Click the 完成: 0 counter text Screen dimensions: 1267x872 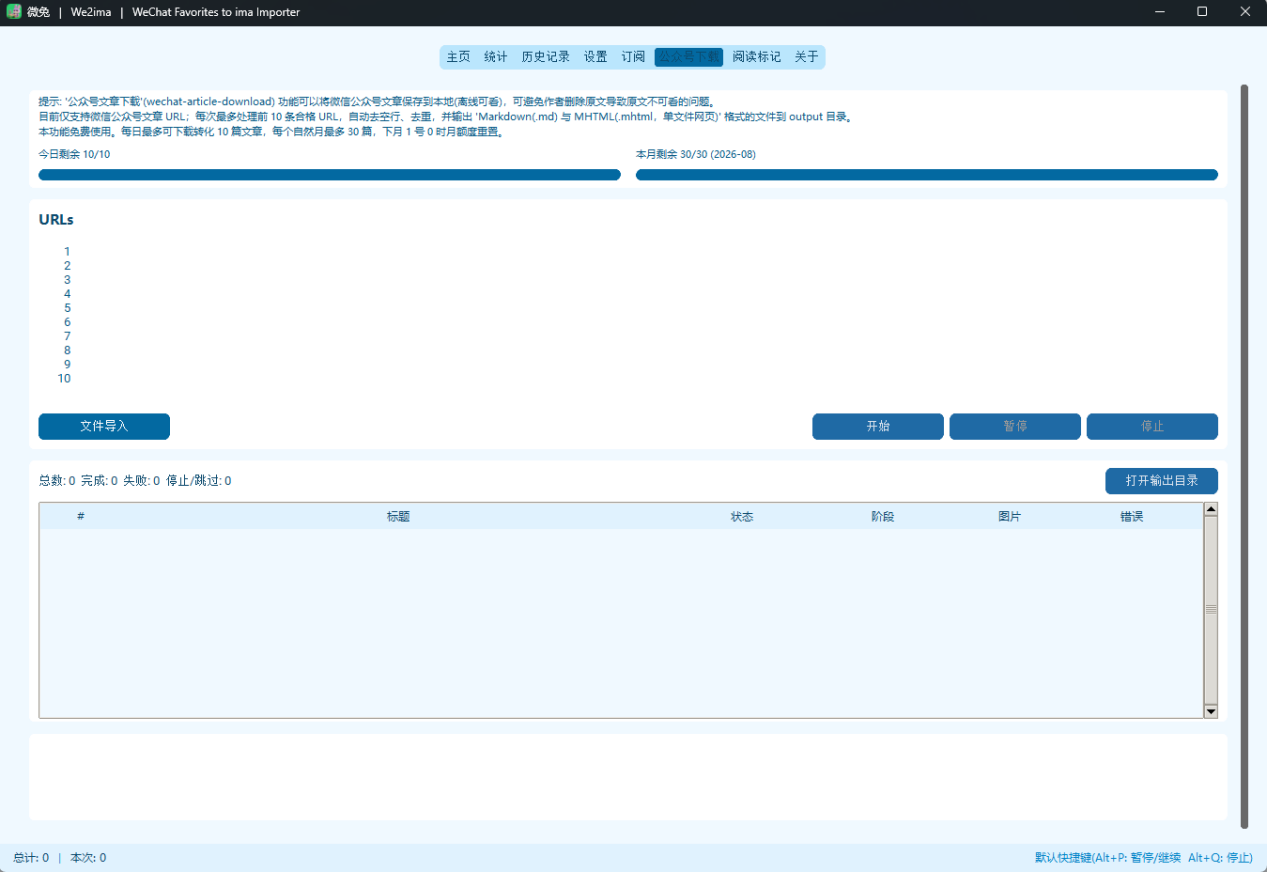(x=99, y=481)
